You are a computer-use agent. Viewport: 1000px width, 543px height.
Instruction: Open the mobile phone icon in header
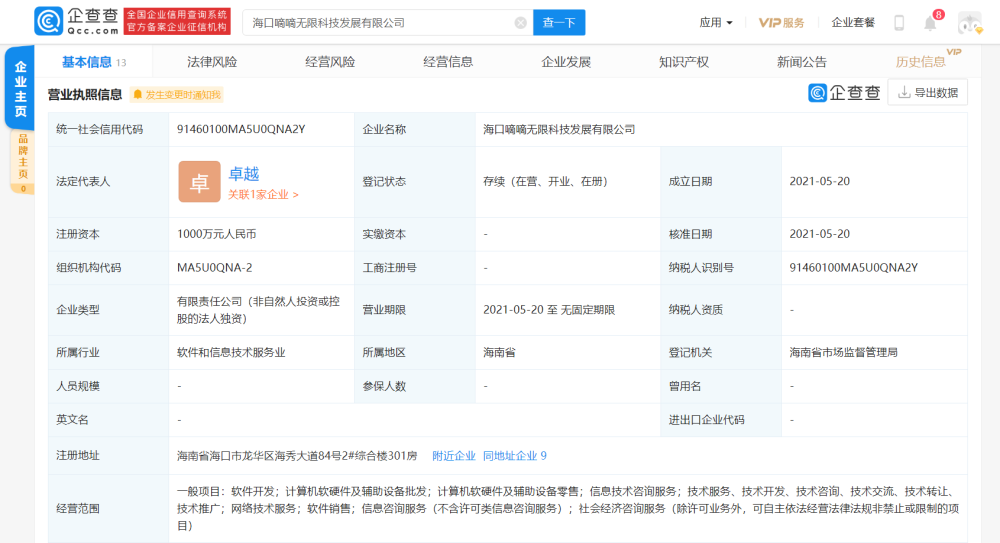(x=899, y=23)
